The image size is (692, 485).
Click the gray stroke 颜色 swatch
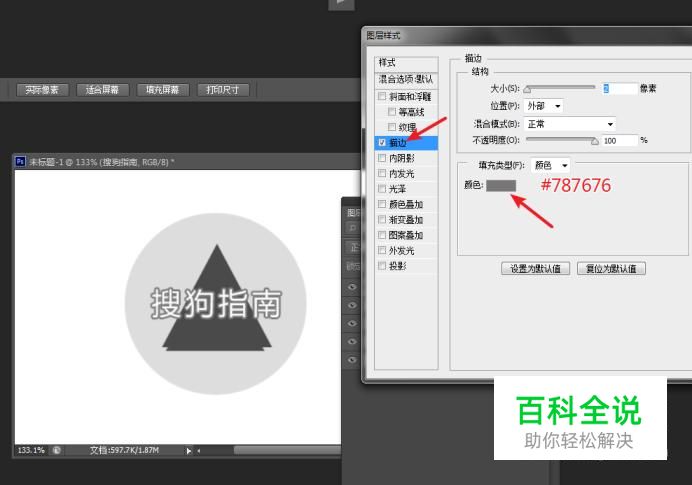[501, 186]
